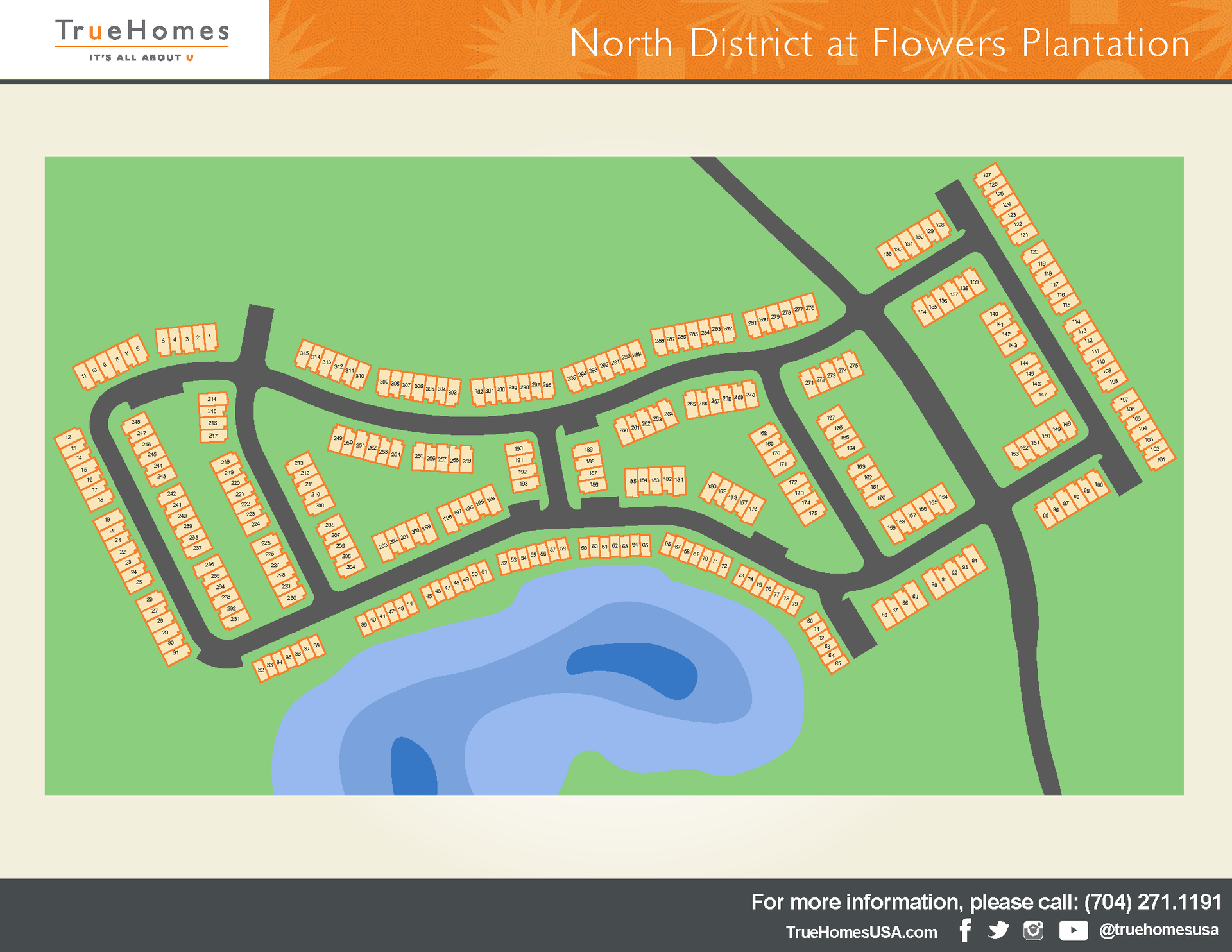
Task: Open the Twitter bird icon
Action: click(x=998, y=930)
